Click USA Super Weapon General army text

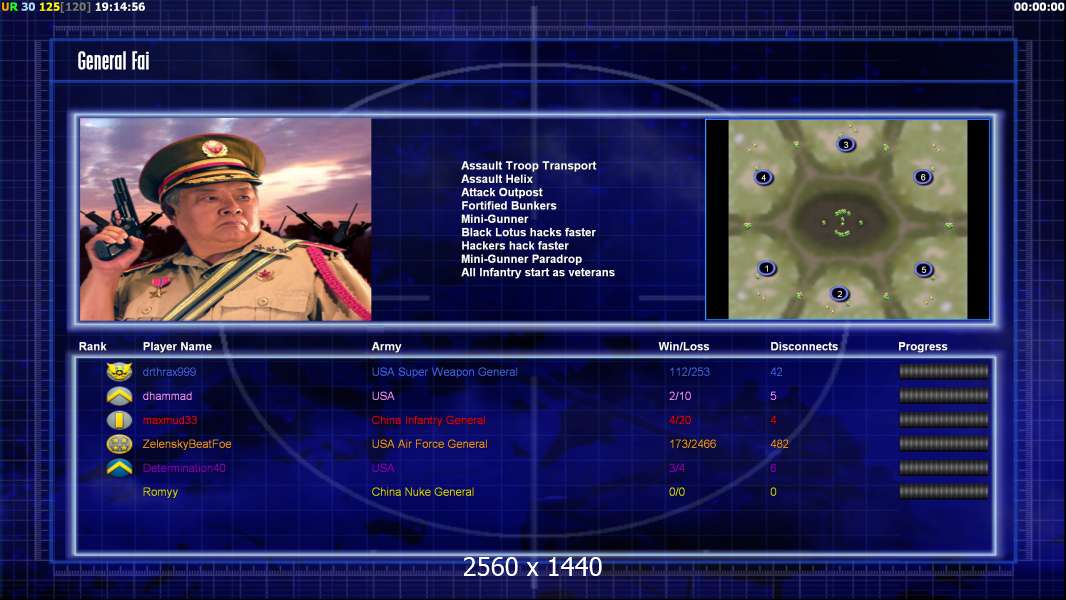pyautogui.click(x=445, y=372)
